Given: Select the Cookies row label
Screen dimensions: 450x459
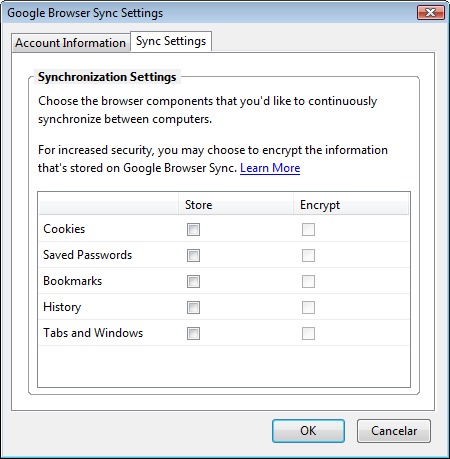Looking at the screenshot, I should point(64,229).
